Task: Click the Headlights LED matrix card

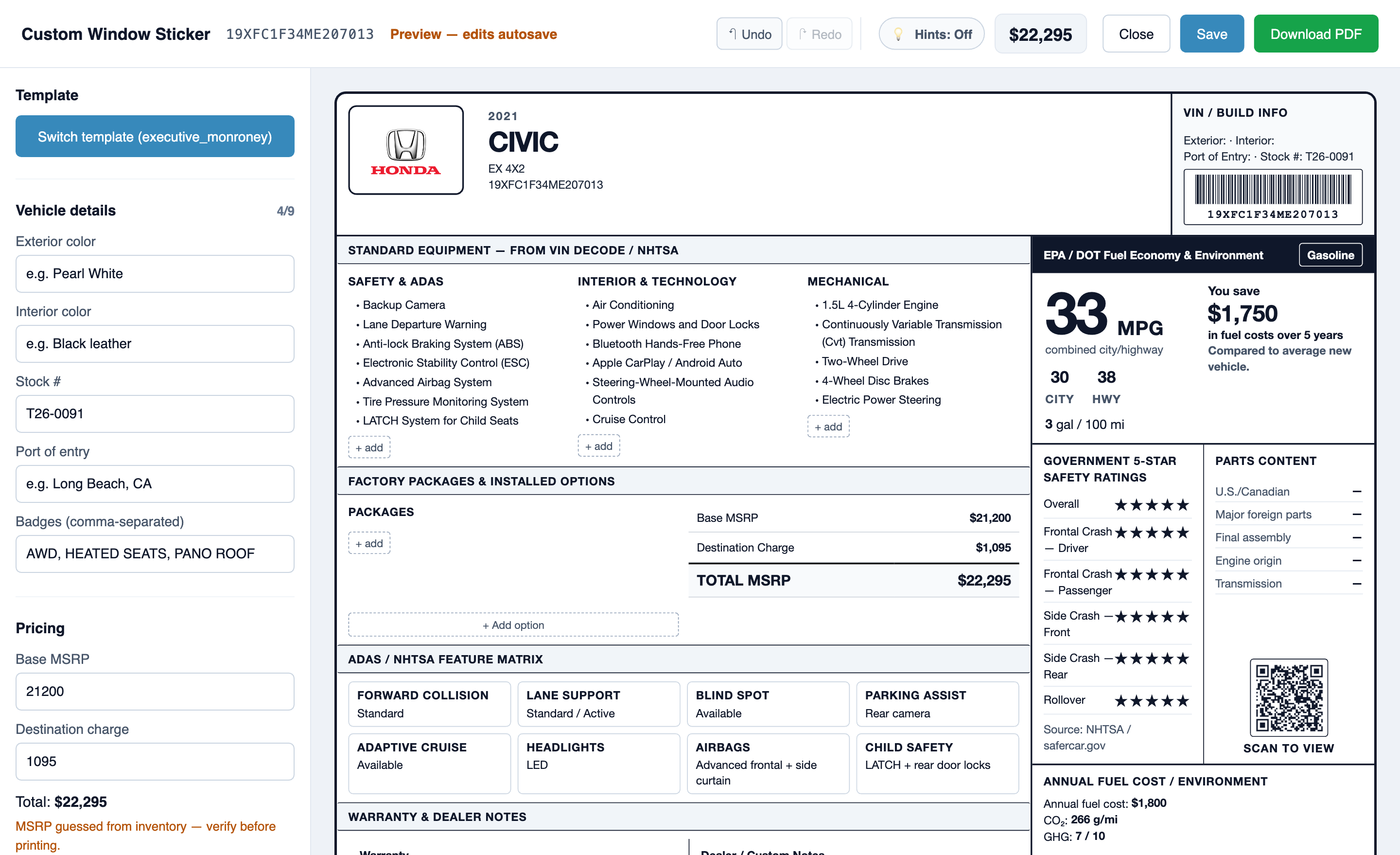Action: [x=598, y=764]
